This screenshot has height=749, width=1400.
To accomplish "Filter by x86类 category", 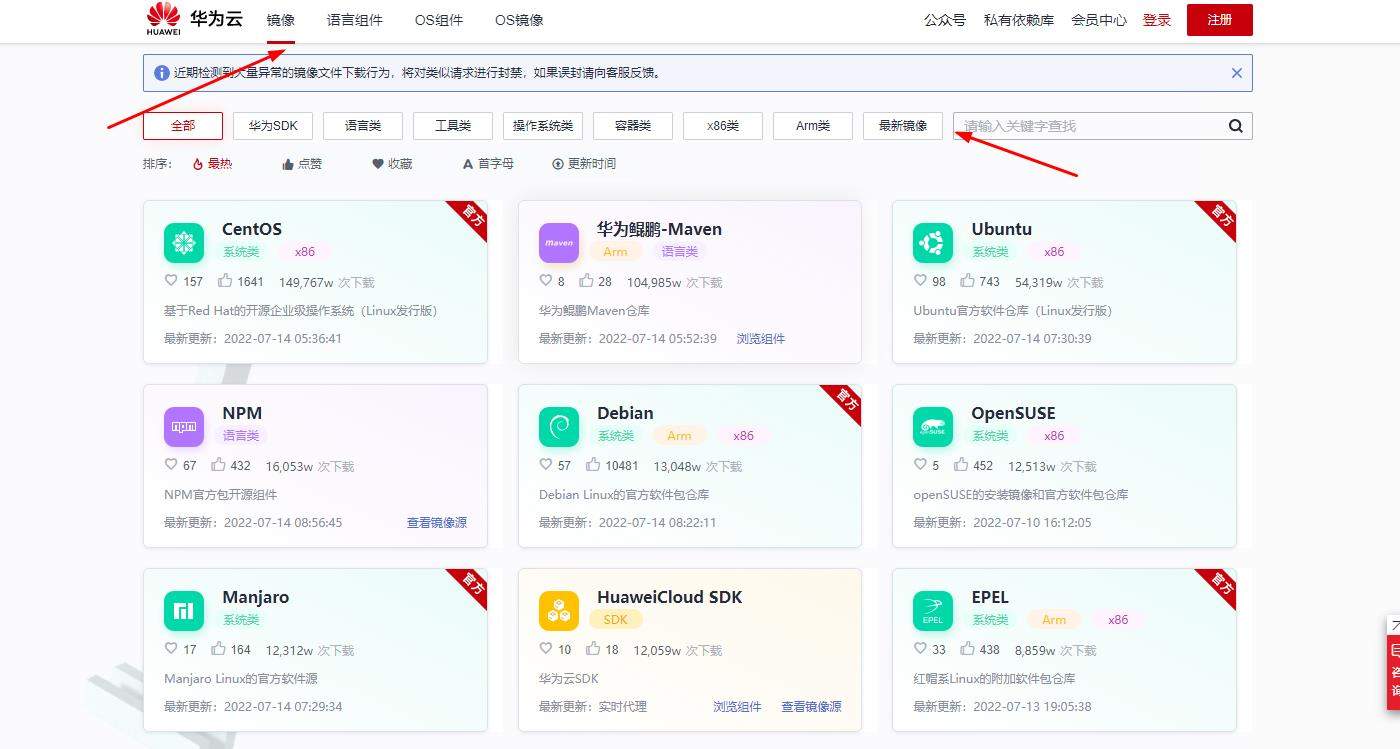I will click(x=723, y=126).
